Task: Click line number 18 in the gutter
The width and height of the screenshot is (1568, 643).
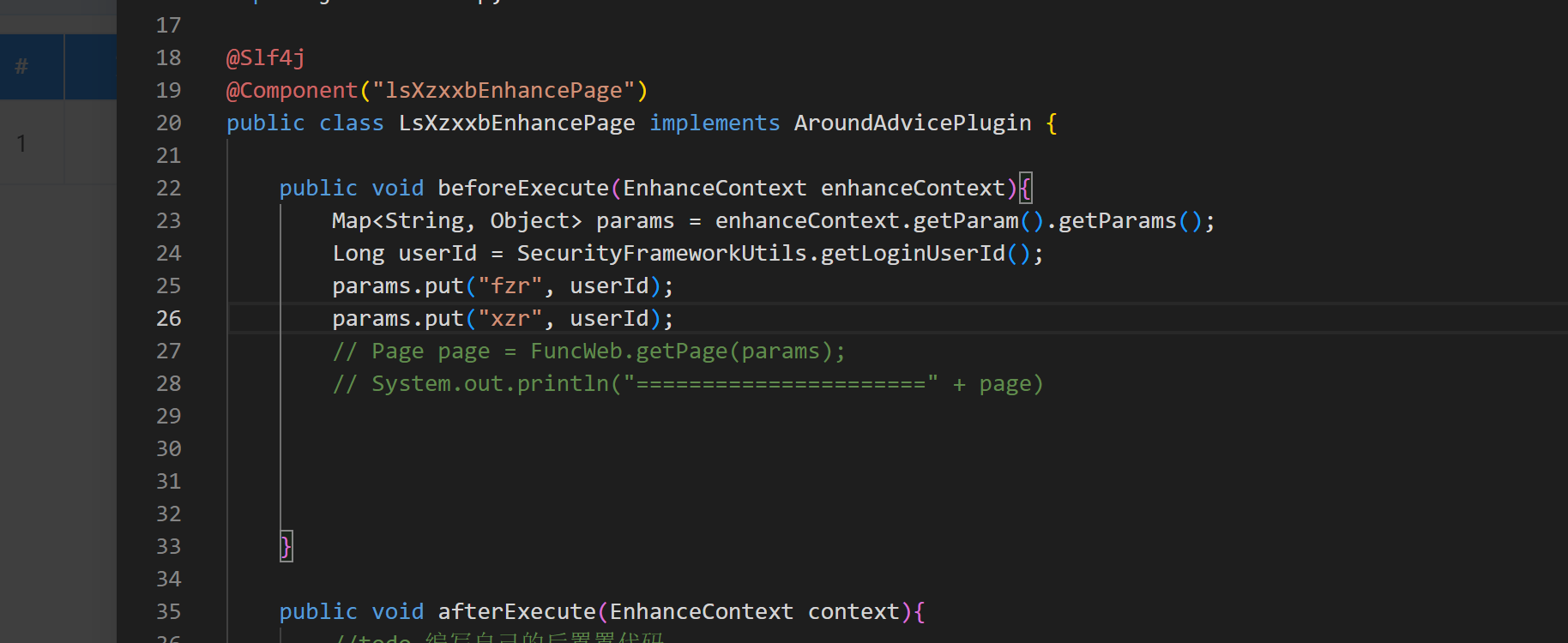Action: tap(168, 58)
